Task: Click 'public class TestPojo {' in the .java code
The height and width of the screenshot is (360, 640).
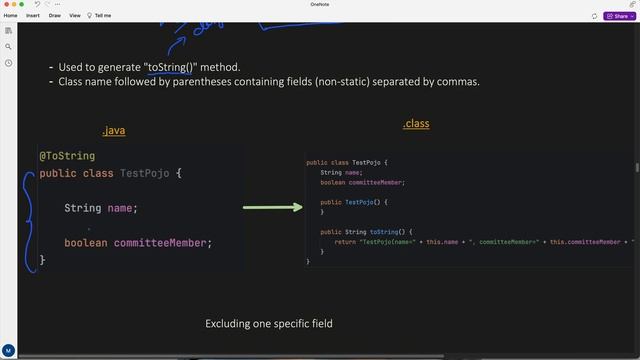Action: point(111,173)
